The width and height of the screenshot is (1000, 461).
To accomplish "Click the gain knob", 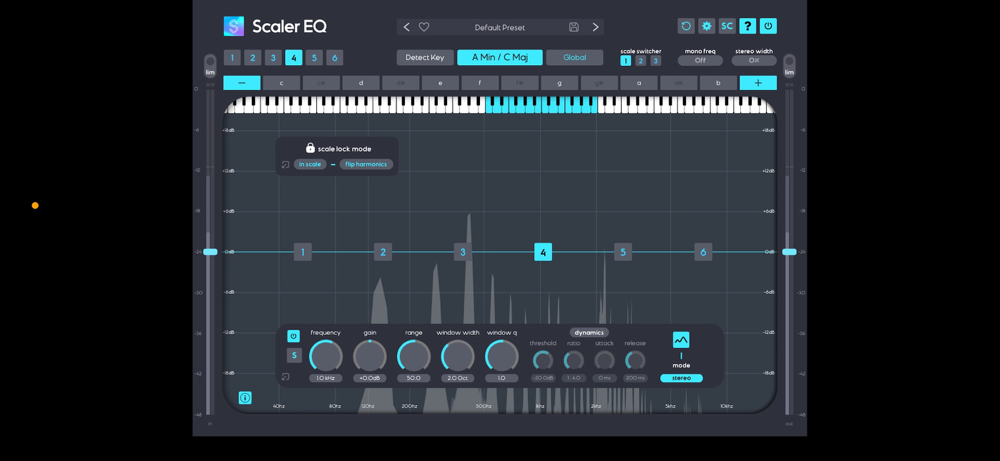I will coord(370,356).
